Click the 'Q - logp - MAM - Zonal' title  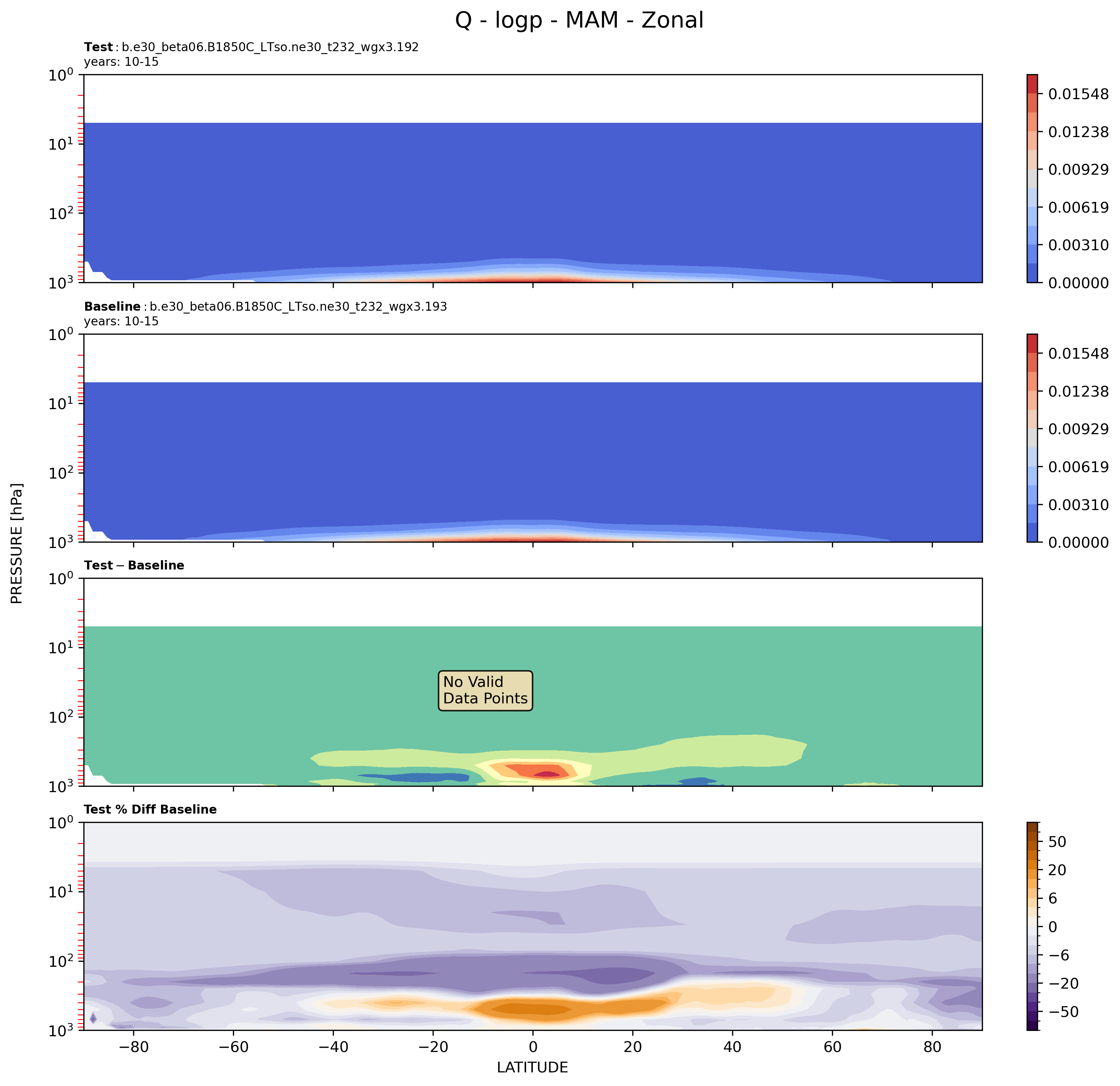[x=579, y=20]
